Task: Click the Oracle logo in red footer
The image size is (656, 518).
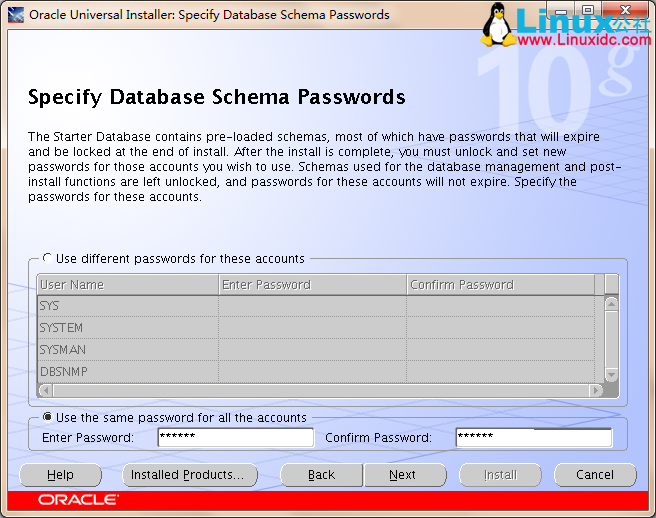Action: click(x=78, y=499)
